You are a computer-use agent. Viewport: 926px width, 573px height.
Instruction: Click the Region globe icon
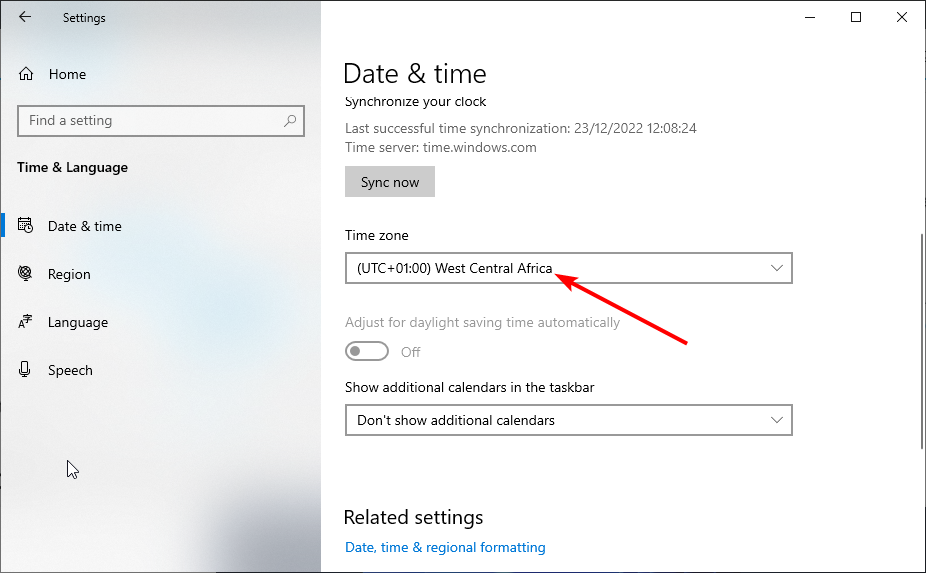25,273
